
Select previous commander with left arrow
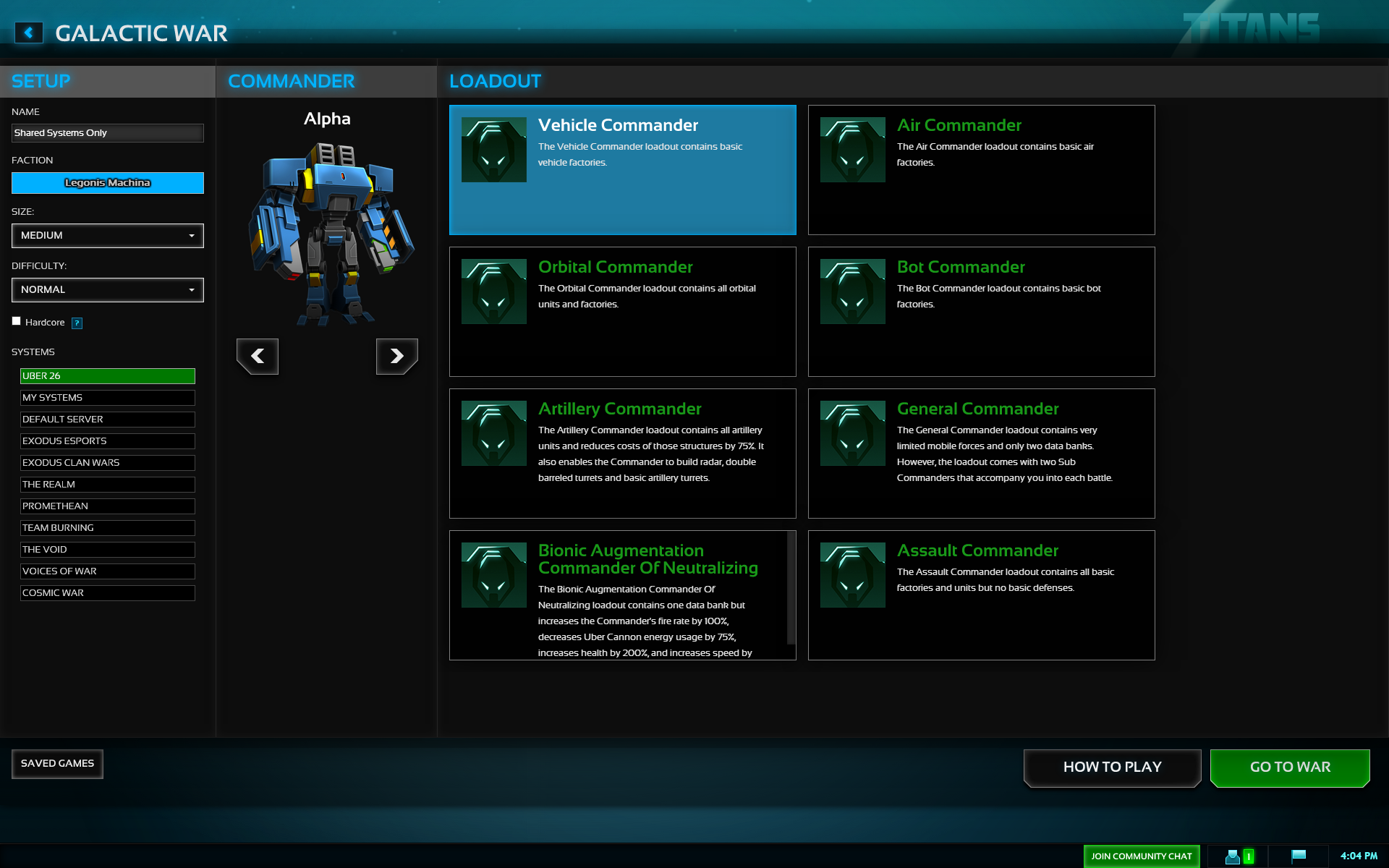(258, 356)
